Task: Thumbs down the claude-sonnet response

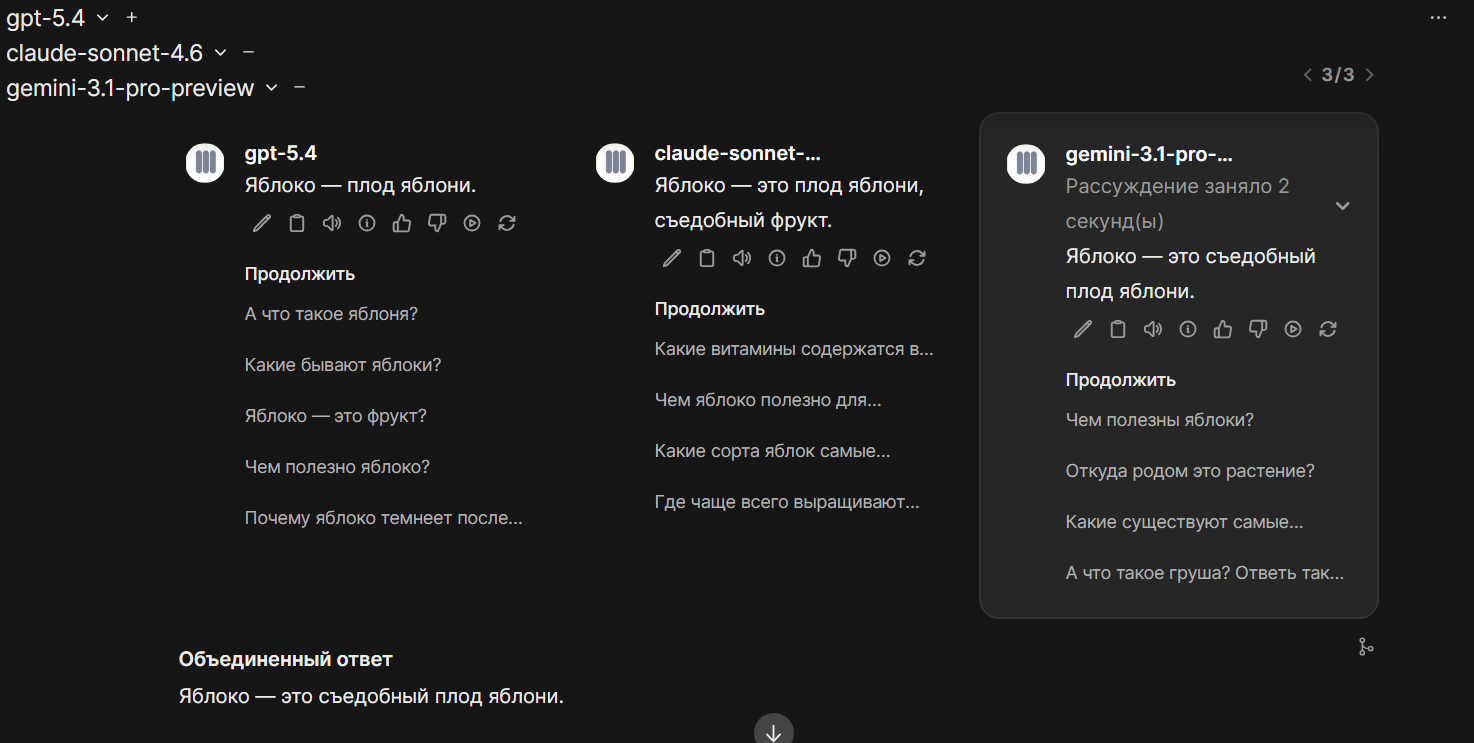Action: coord(847,259)
